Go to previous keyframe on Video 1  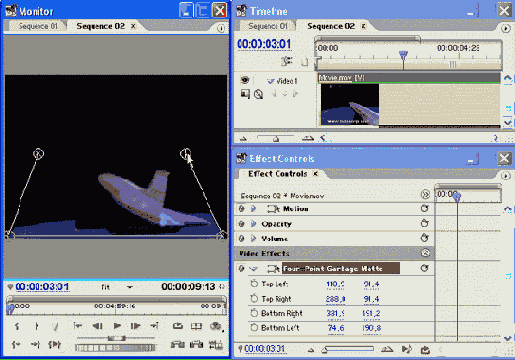pyautogui.click(x=274, y=94)
